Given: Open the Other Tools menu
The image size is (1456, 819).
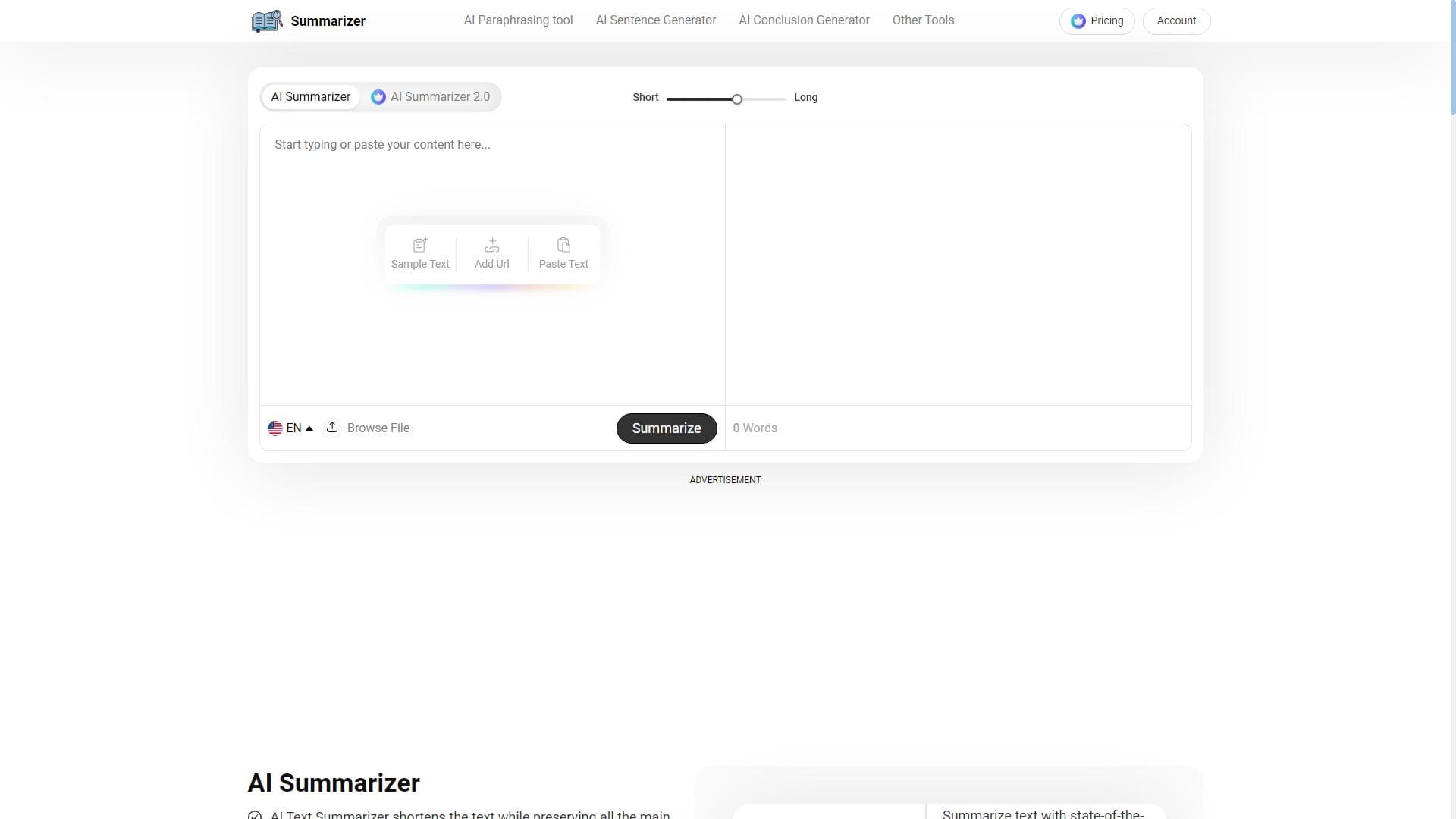Looking at the screenshot, I should [923, 20].
